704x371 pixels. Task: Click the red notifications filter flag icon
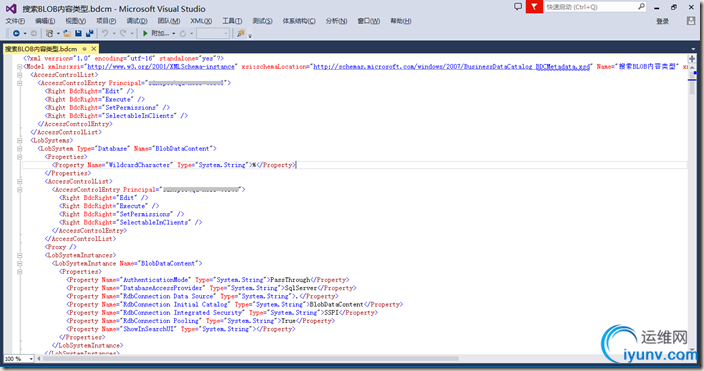[534, 7]
